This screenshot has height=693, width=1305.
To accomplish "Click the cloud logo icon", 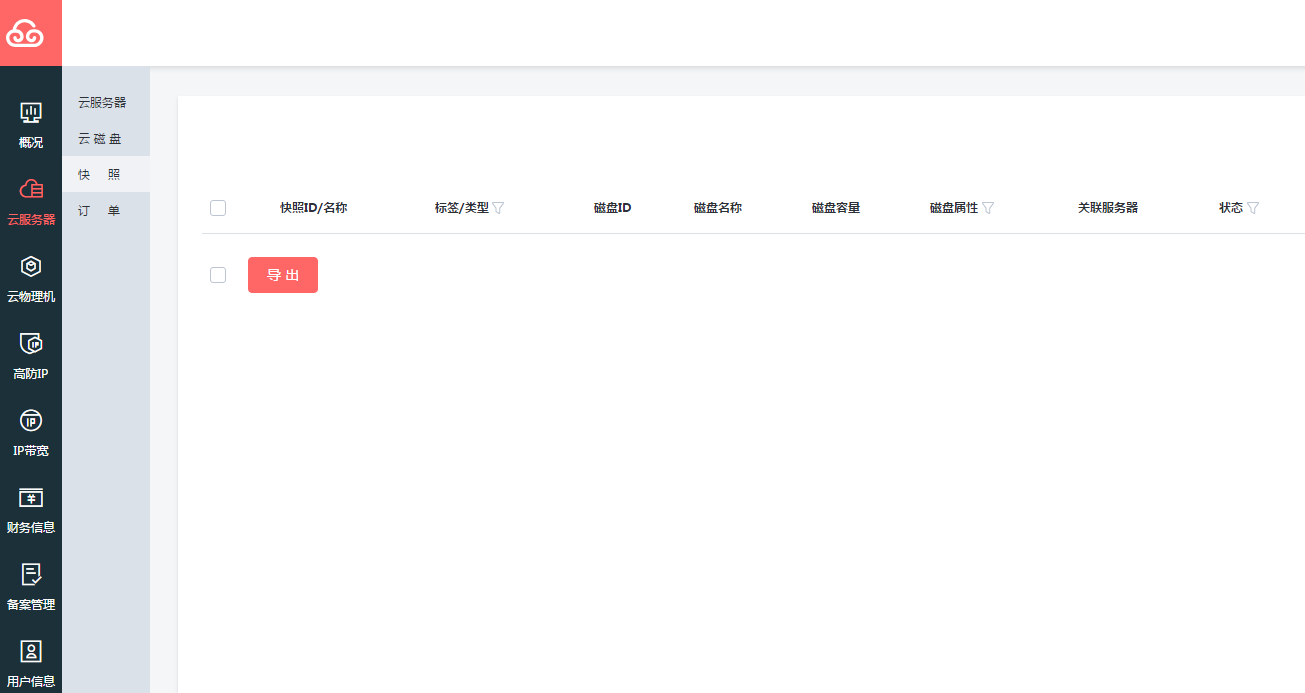I will tap(30, 34).
